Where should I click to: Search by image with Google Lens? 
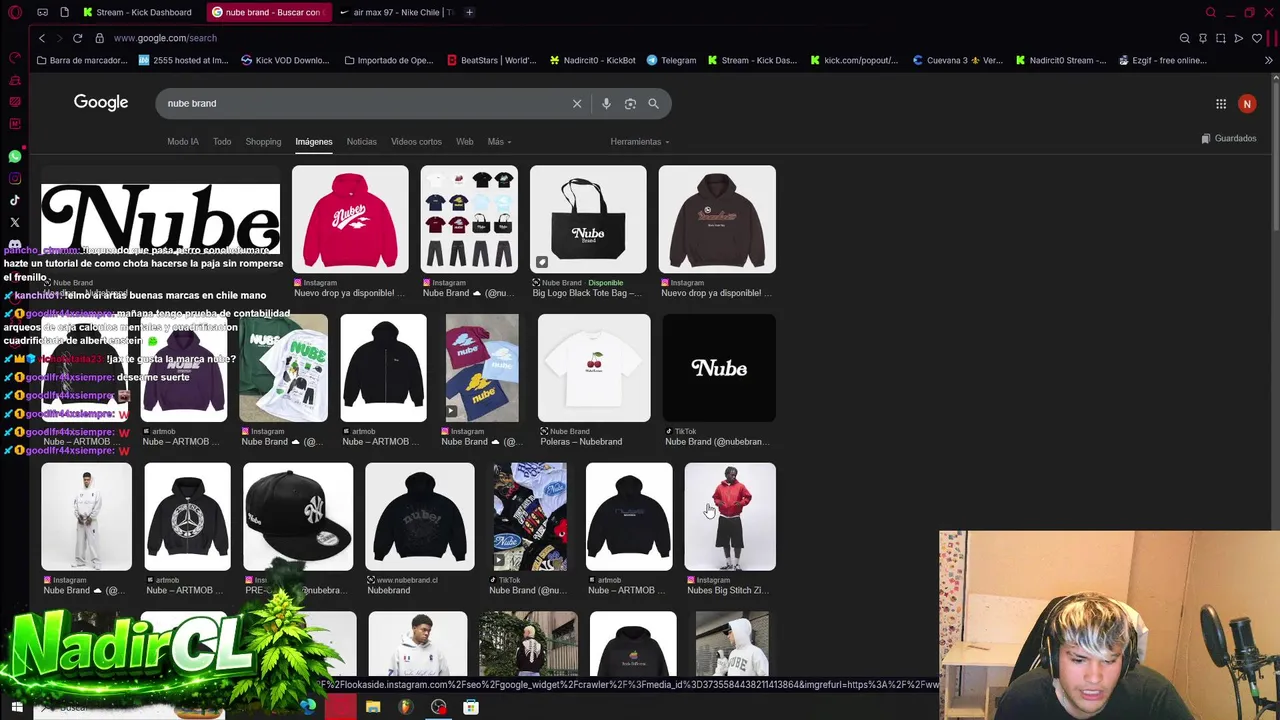tap(630, 104)
